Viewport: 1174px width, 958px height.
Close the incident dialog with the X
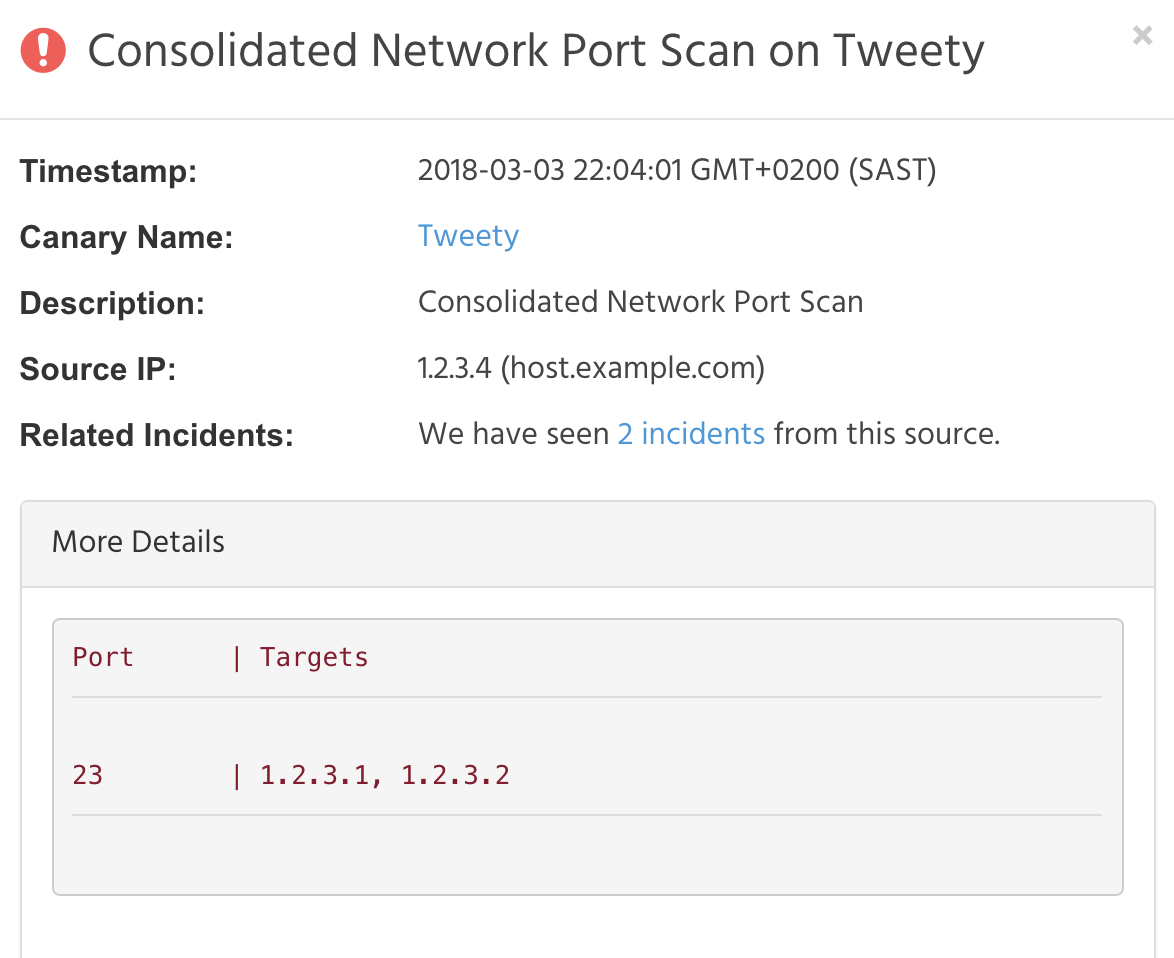(x=1142, y=36)
